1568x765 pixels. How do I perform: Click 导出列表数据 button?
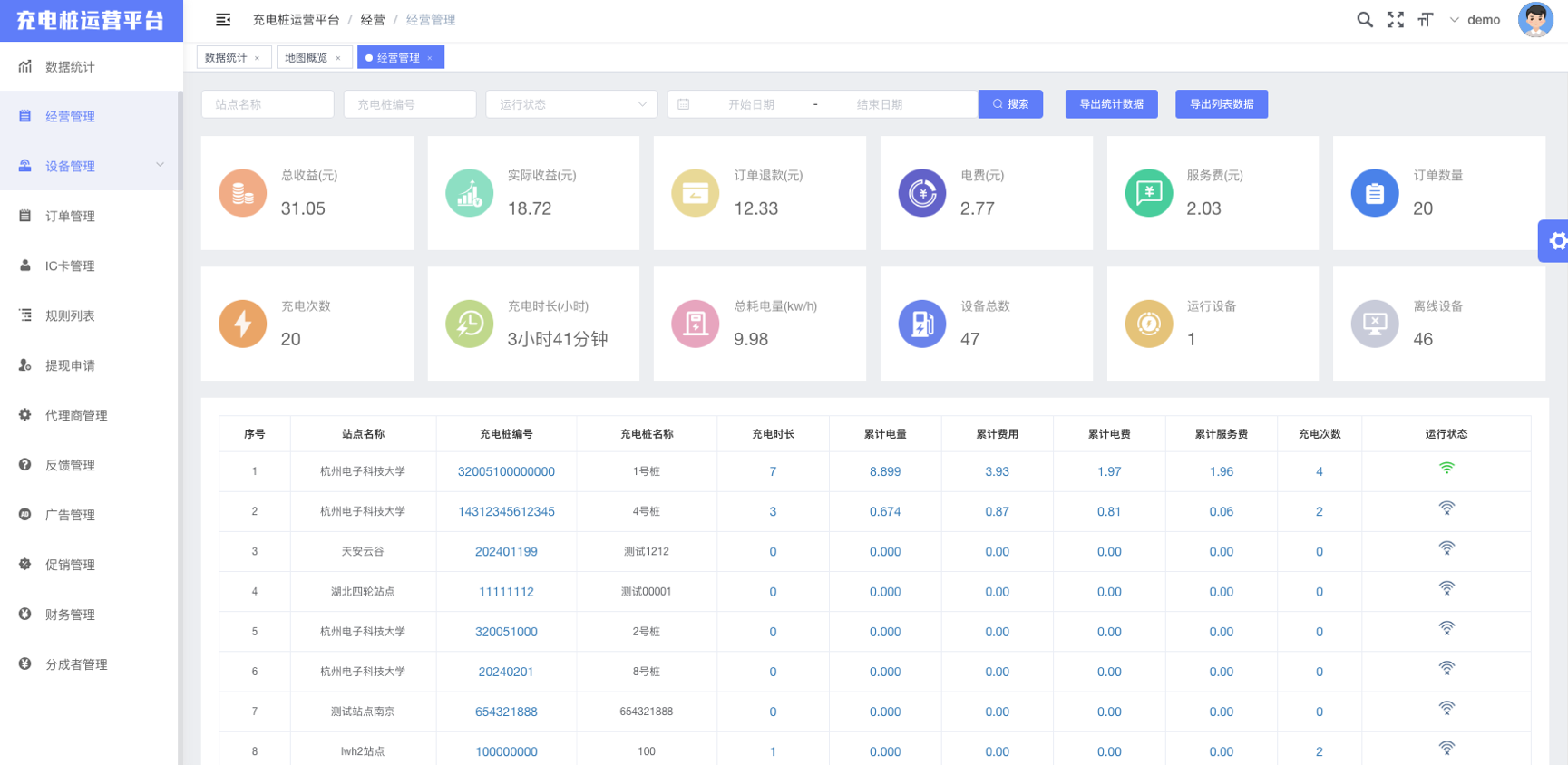[1222, 104]
